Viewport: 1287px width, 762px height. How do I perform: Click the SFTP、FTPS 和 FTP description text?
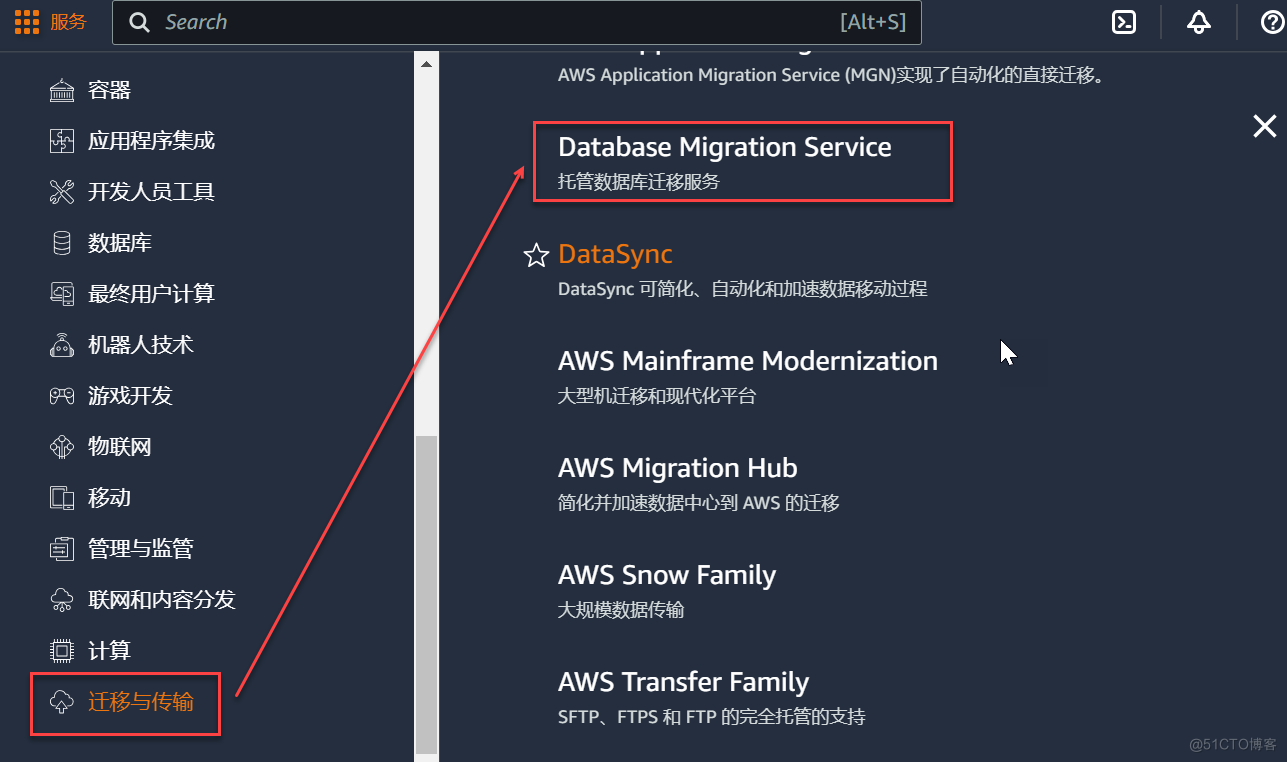[711, 717]
